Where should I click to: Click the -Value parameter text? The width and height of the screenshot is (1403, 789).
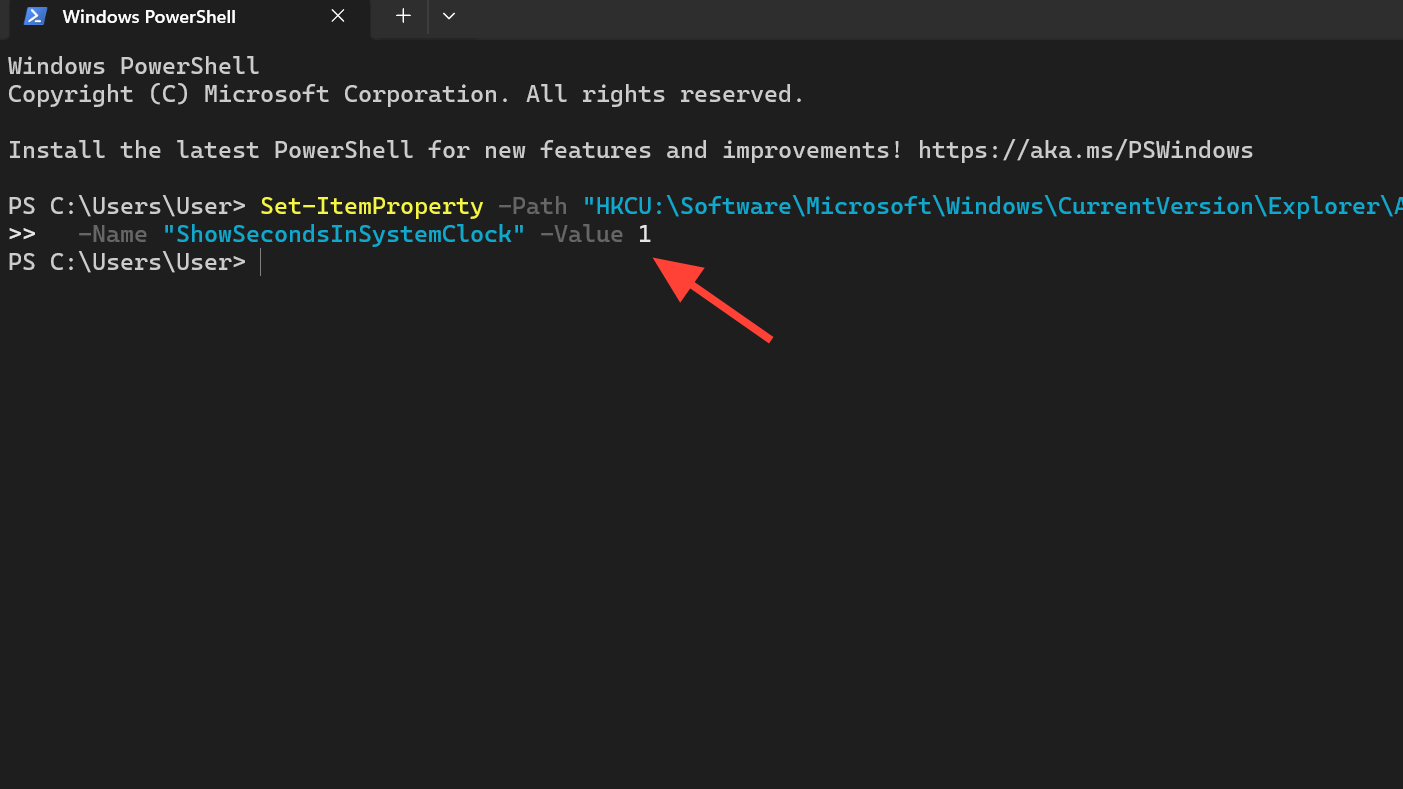click(581, 234)
